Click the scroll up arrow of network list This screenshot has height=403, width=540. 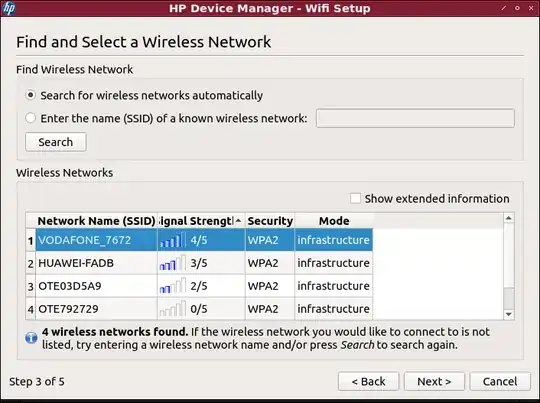509,218
